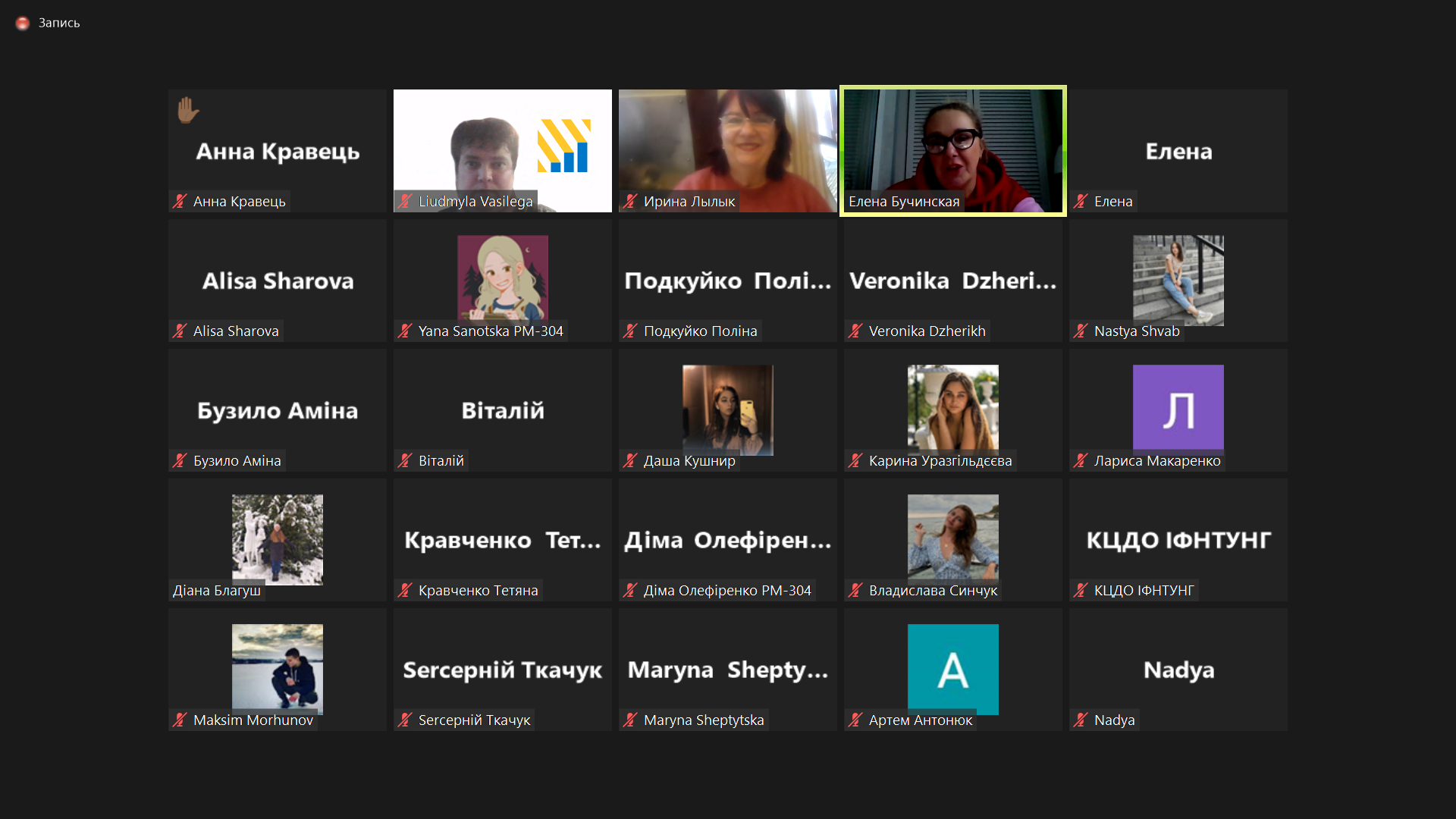Select the Бузило Аміна participant tile
The image size is (1456, 819).
point(278,410)
